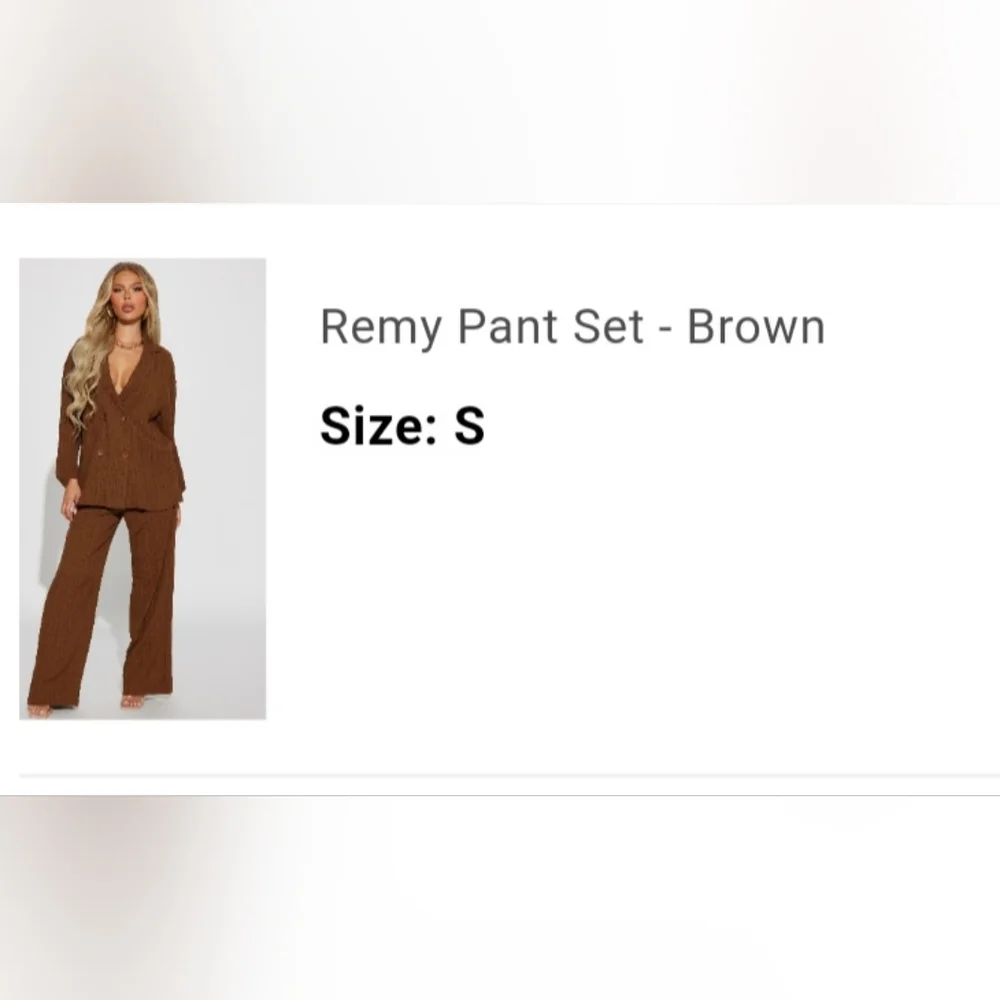This screenshot has height=1000, width=1000.
Task: Click the word "Brown" in the title
Action: point(756,327)
